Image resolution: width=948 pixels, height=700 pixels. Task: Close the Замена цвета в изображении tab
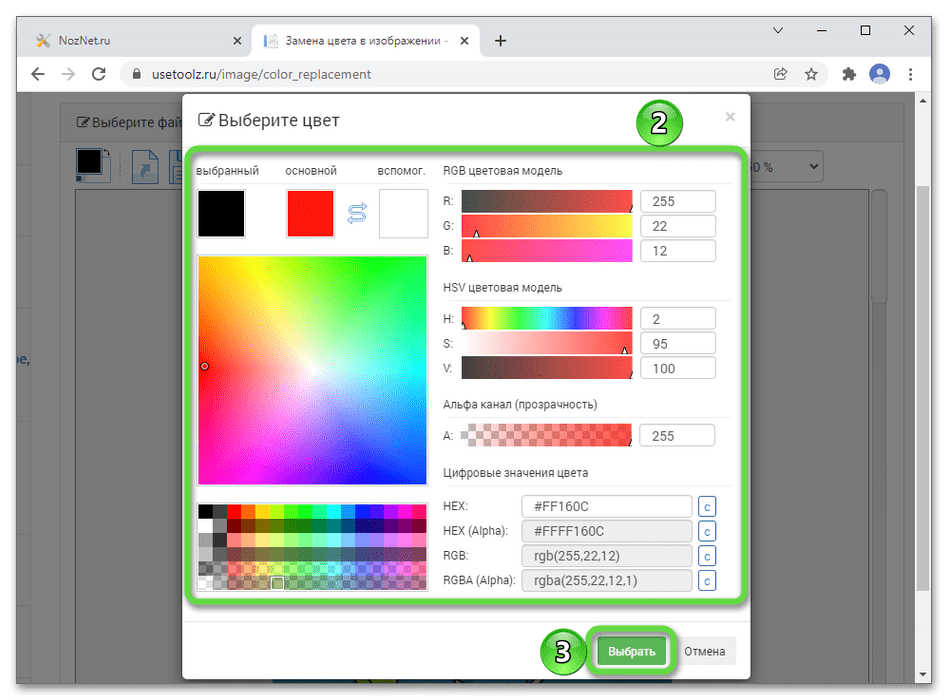click(464, 41)
